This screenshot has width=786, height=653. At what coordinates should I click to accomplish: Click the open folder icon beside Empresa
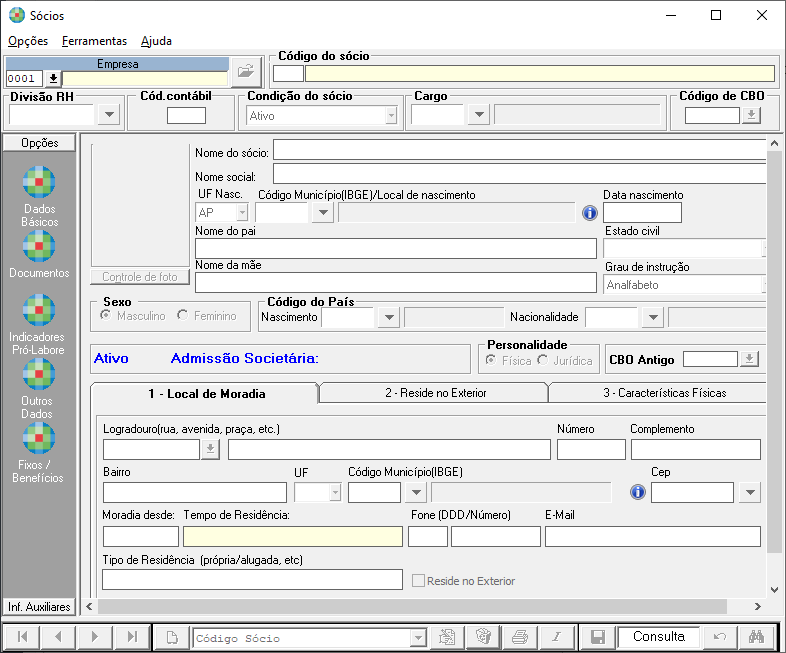(x=245, y=72)
